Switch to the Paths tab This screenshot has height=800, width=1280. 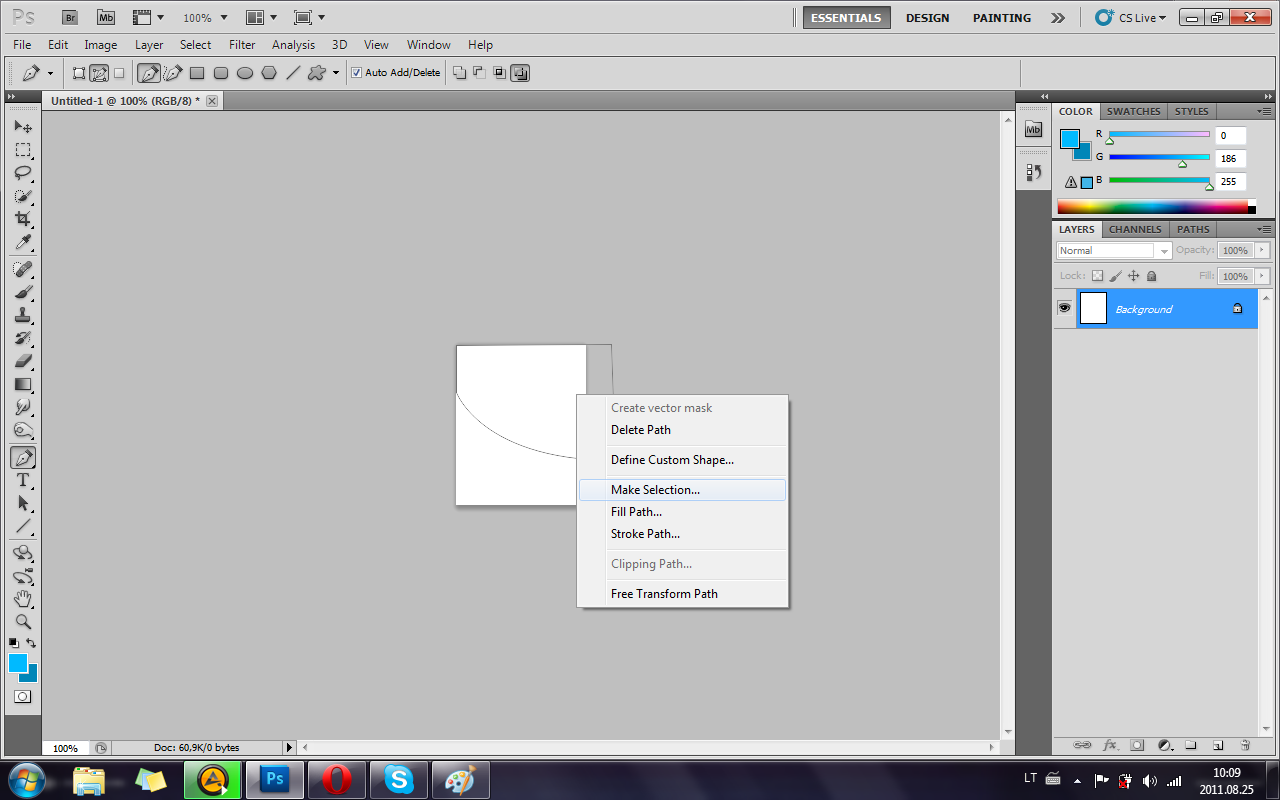tap(1193, 229)
